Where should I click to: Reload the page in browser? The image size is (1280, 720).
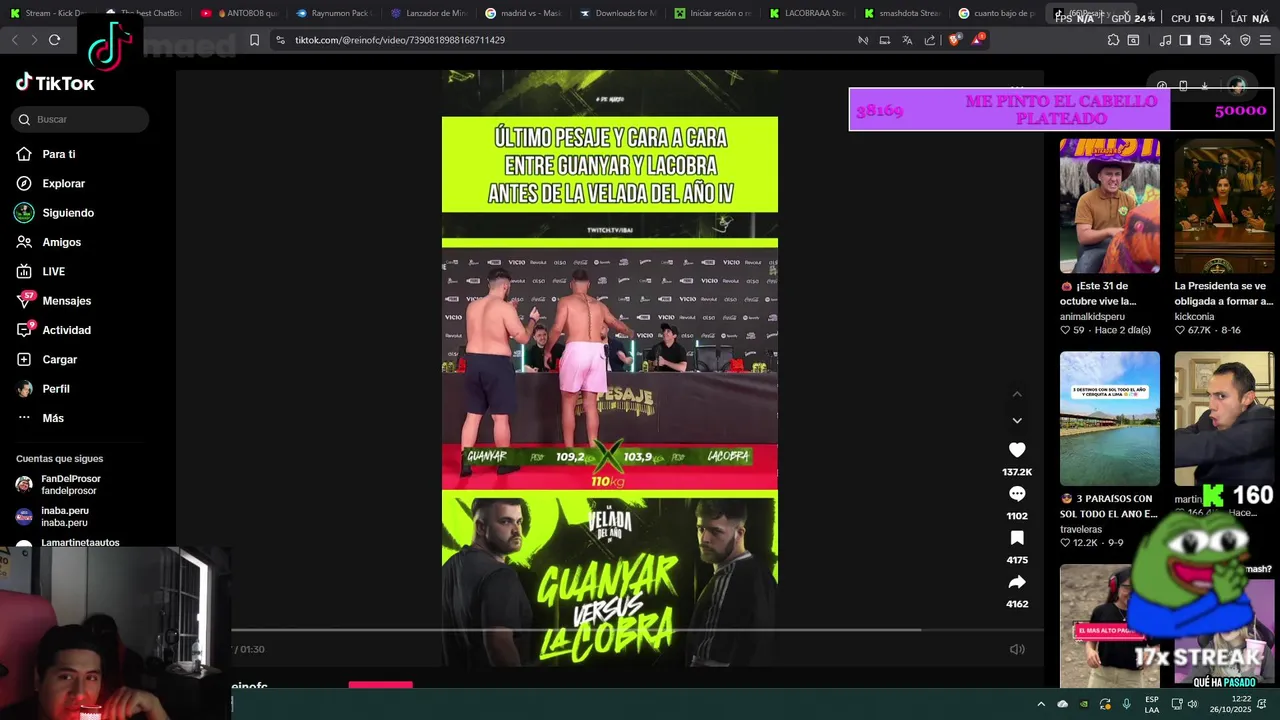pyautogui.click(x=54, y=40)
